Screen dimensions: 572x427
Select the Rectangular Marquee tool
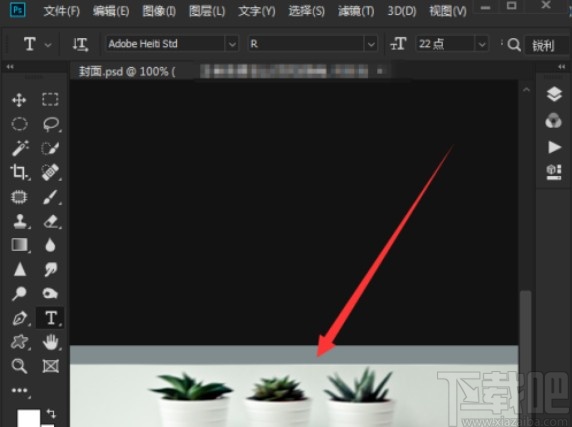(50, 100)
